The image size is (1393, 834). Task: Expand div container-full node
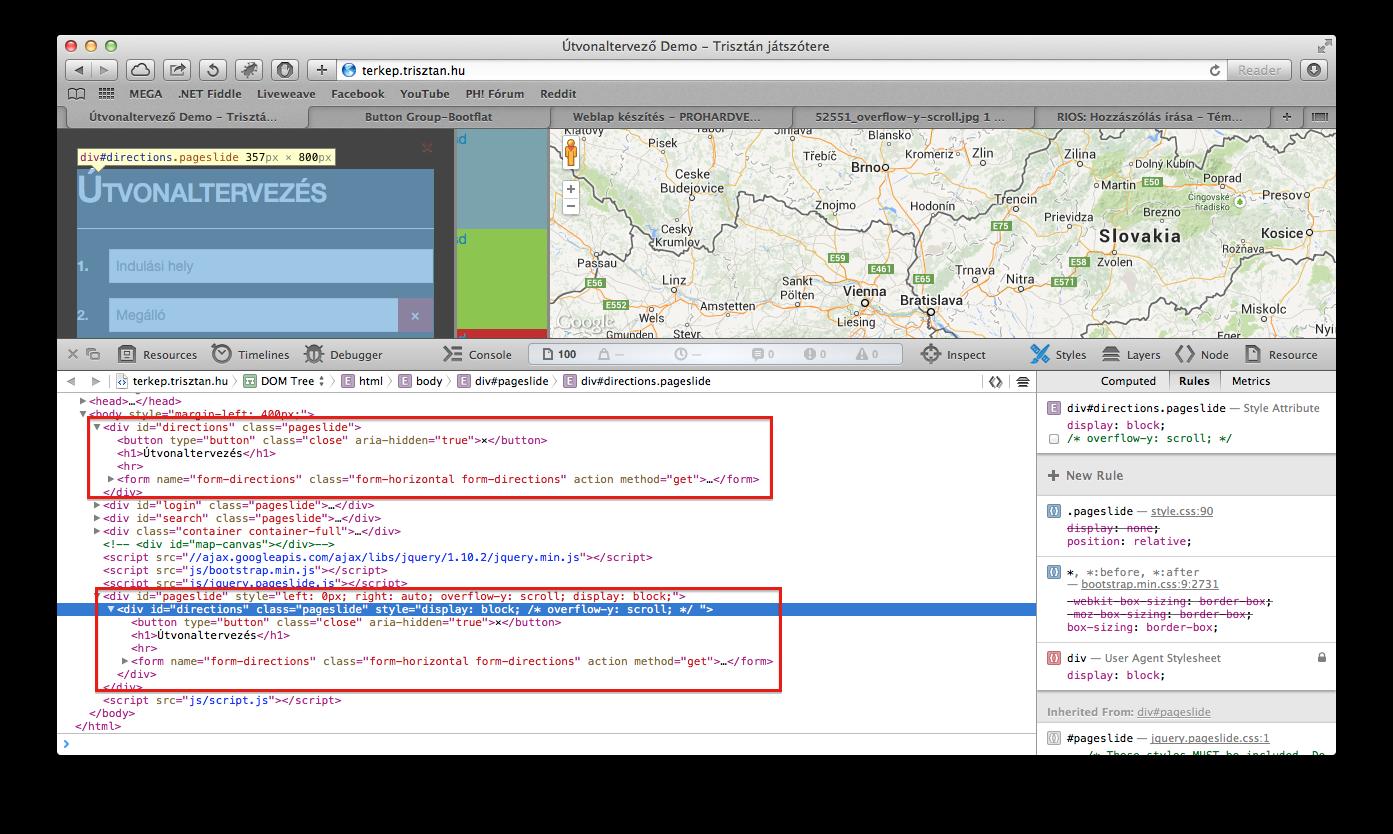97,531
